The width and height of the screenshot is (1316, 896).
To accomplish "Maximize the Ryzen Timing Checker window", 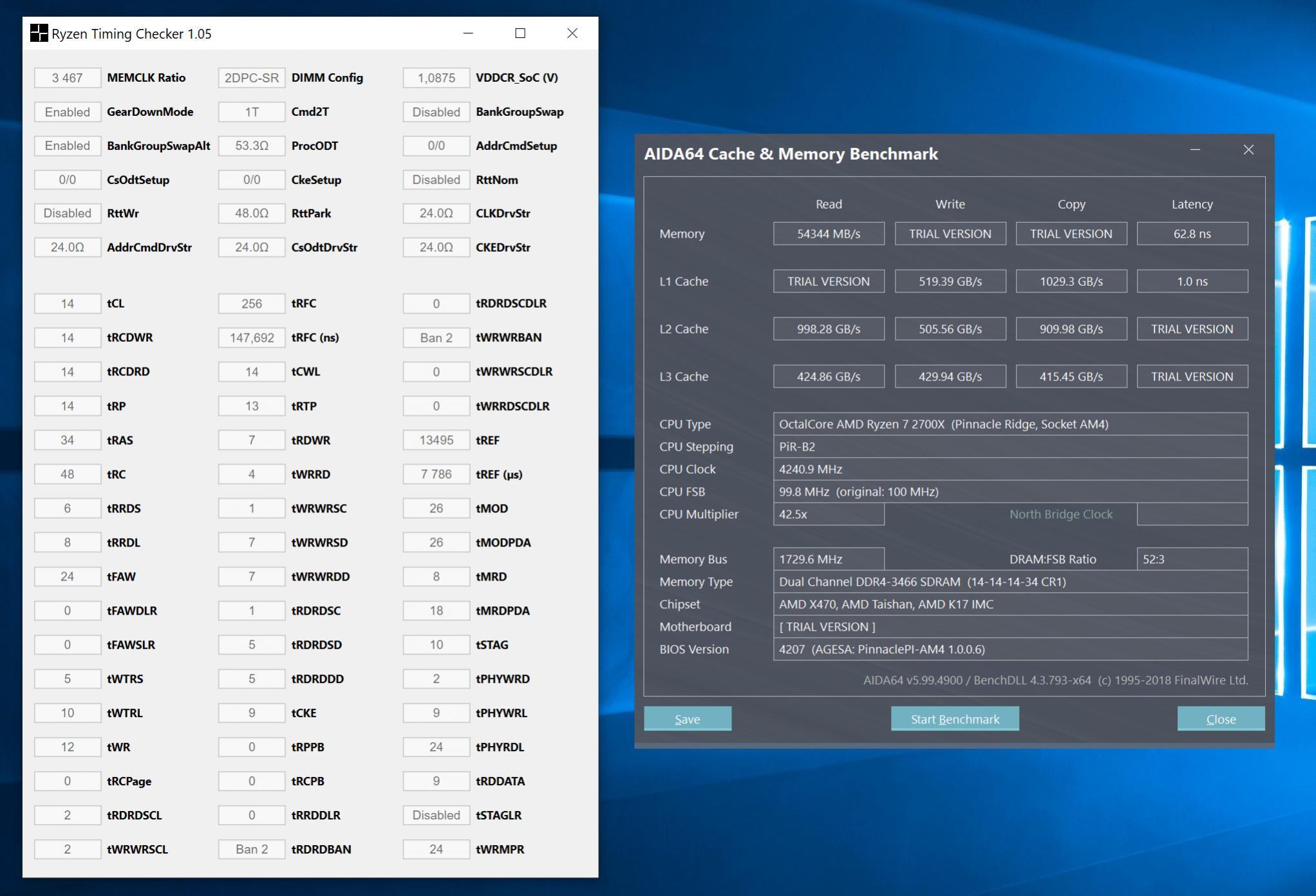I will click(x=520, y=33).
